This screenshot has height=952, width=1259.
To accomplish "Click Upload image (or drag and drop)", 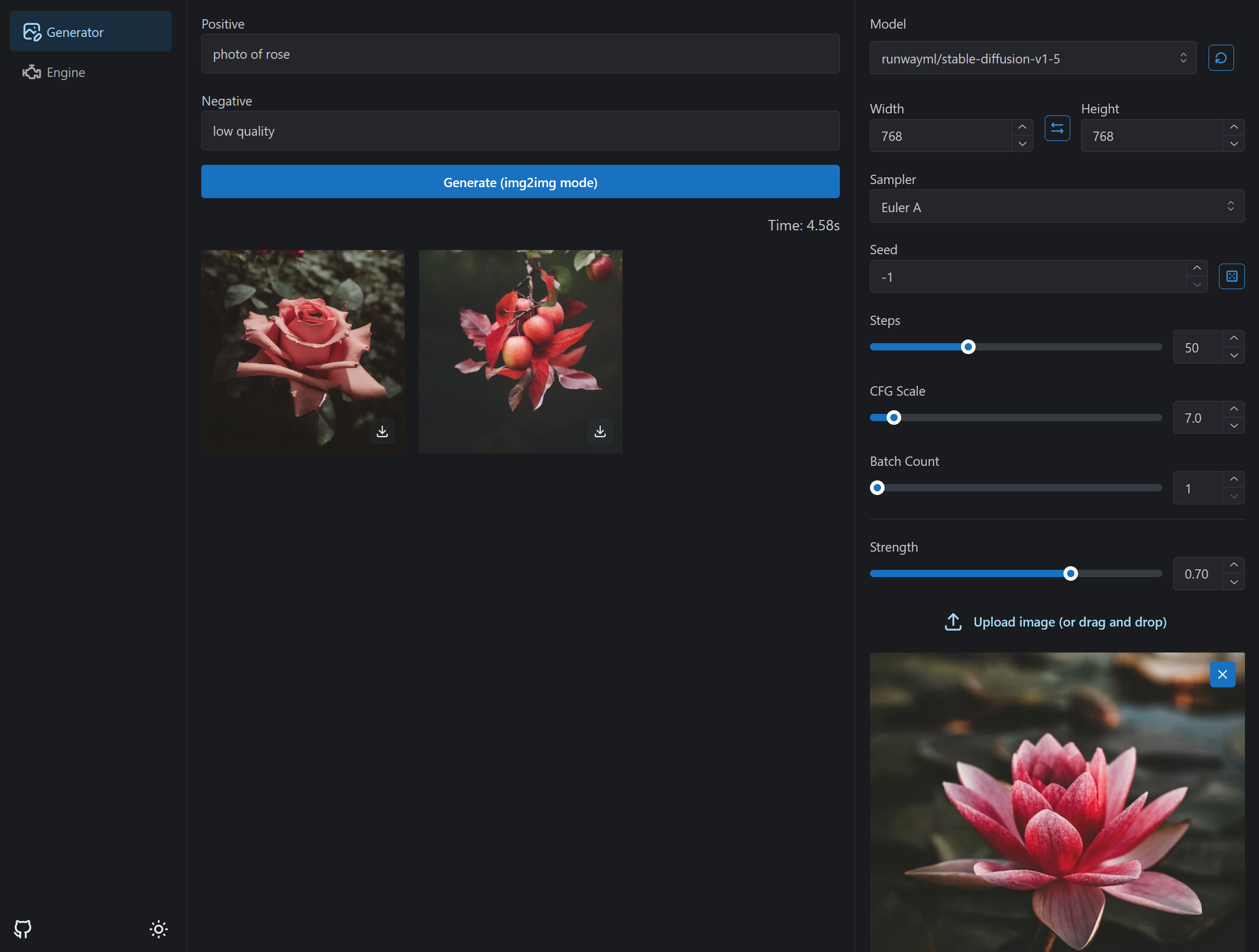I will click(x=1070, y=622).
